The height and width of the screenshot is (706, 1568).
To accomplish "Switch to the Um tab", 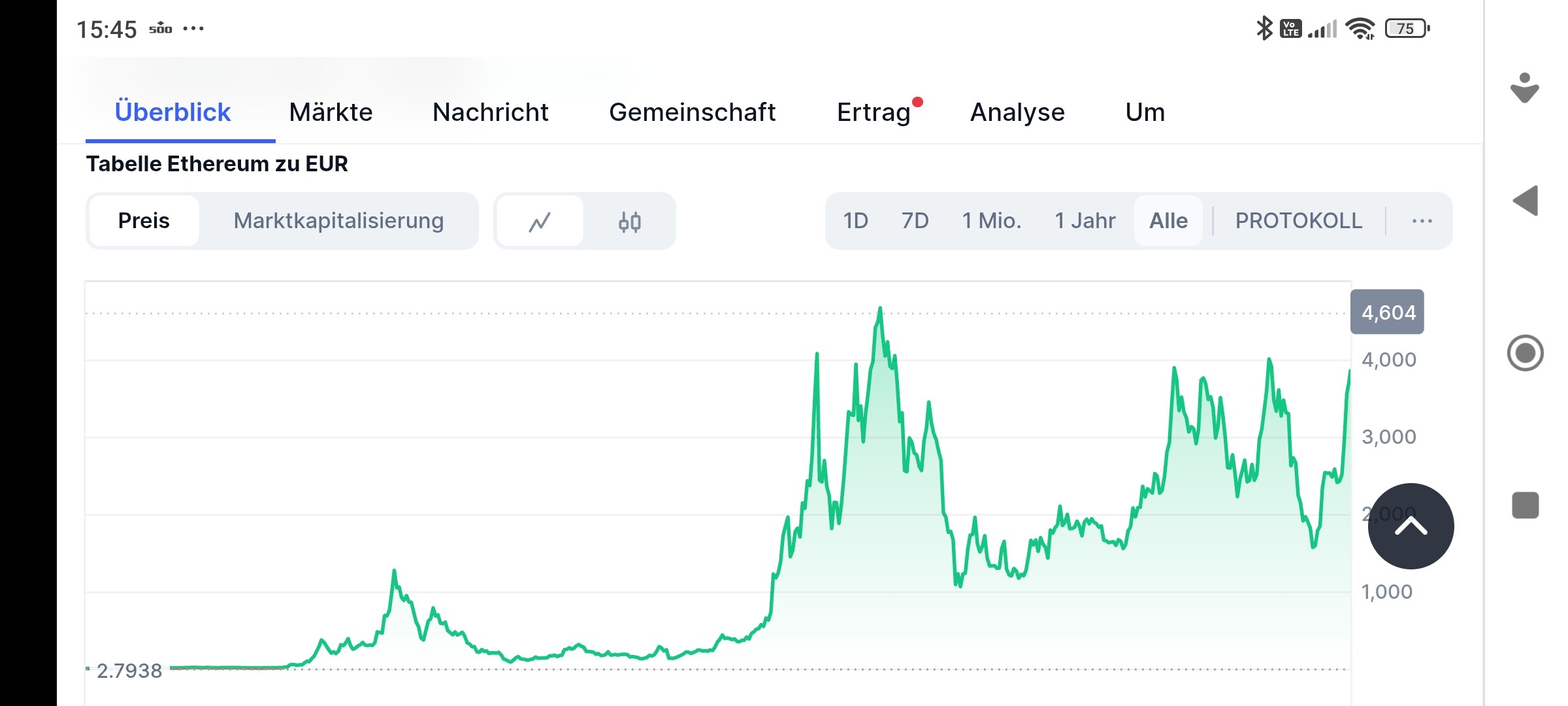I will pyautogui.click(x=1145, y=112).
